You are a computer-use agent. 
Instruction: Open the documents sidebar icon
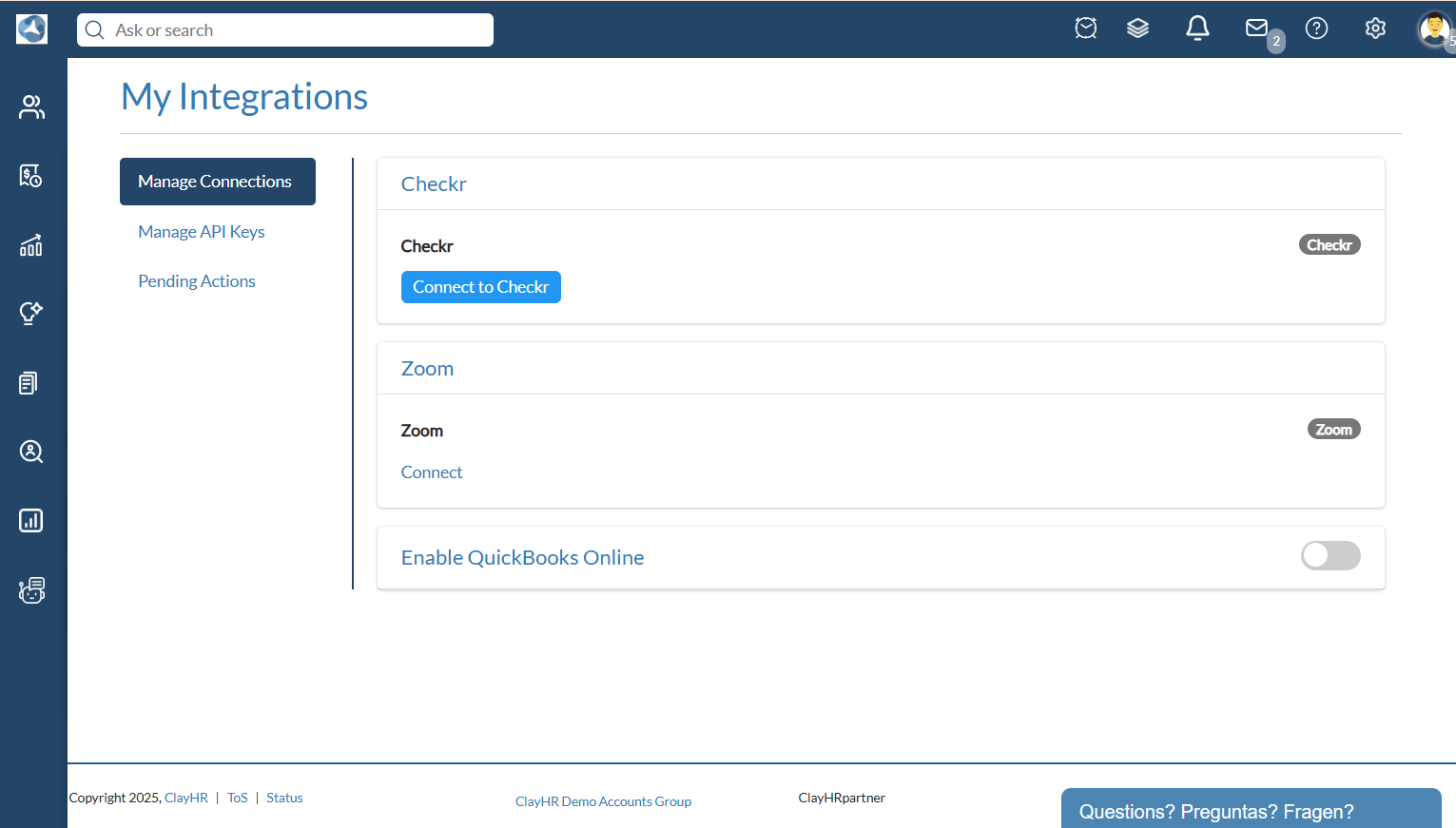tap(29, 383)
